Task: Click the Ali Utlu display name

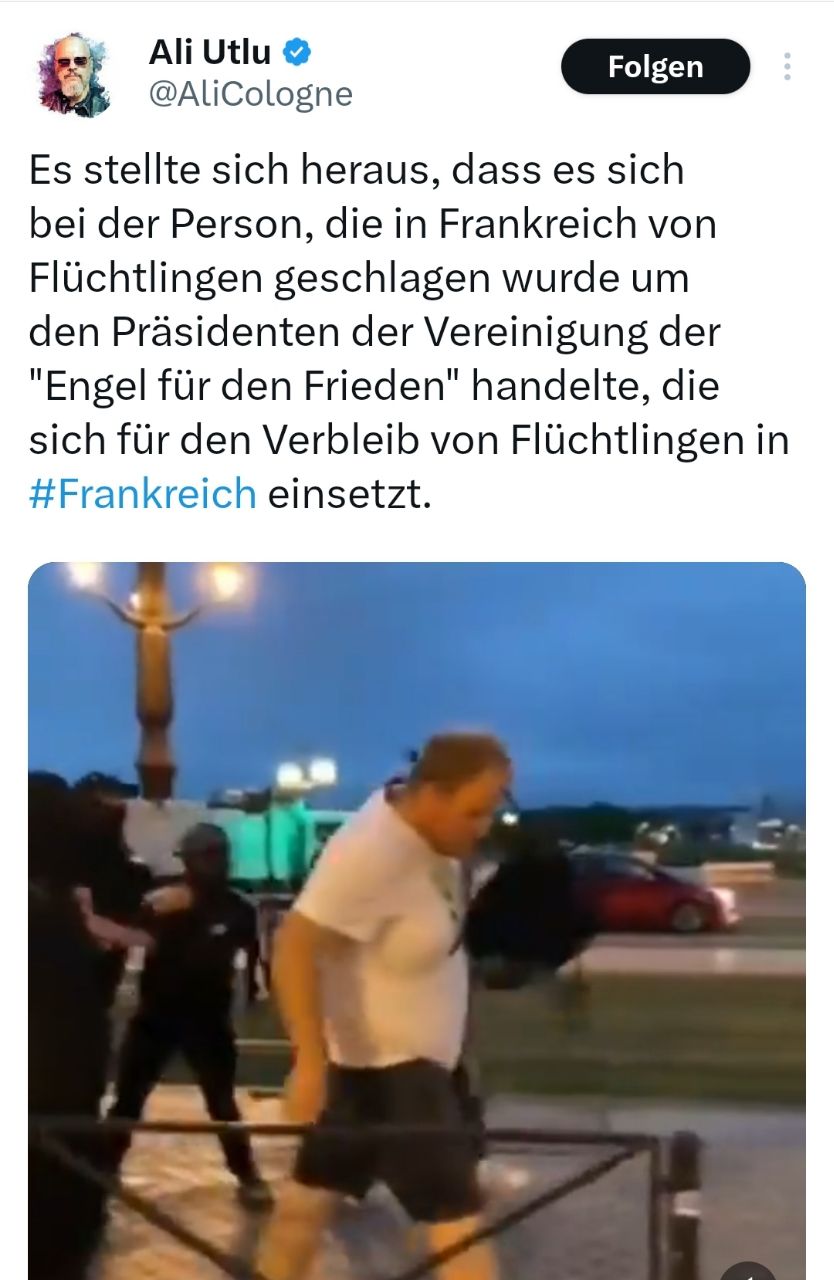Action: pyautogui.click(x=210, y=52)
